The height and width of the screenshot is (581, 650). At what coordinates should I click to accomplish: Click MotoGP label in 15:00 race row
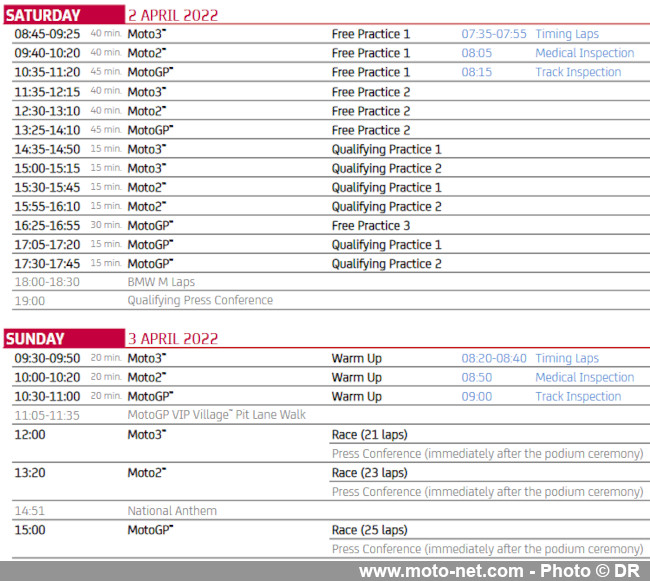(x=150, y=530)
